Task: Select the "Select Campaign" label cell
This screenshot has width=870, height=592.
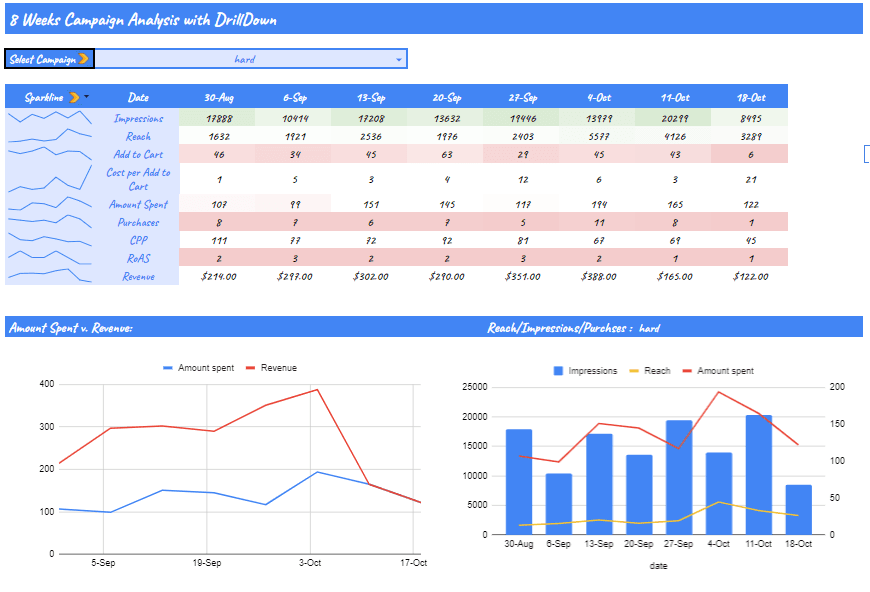Action: pyautogui.click(x=49, y=59)
